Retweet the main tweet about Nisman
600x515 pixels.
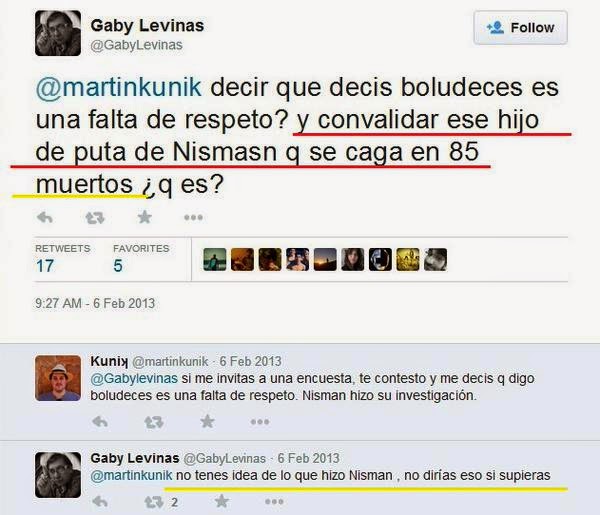[95, 218]
